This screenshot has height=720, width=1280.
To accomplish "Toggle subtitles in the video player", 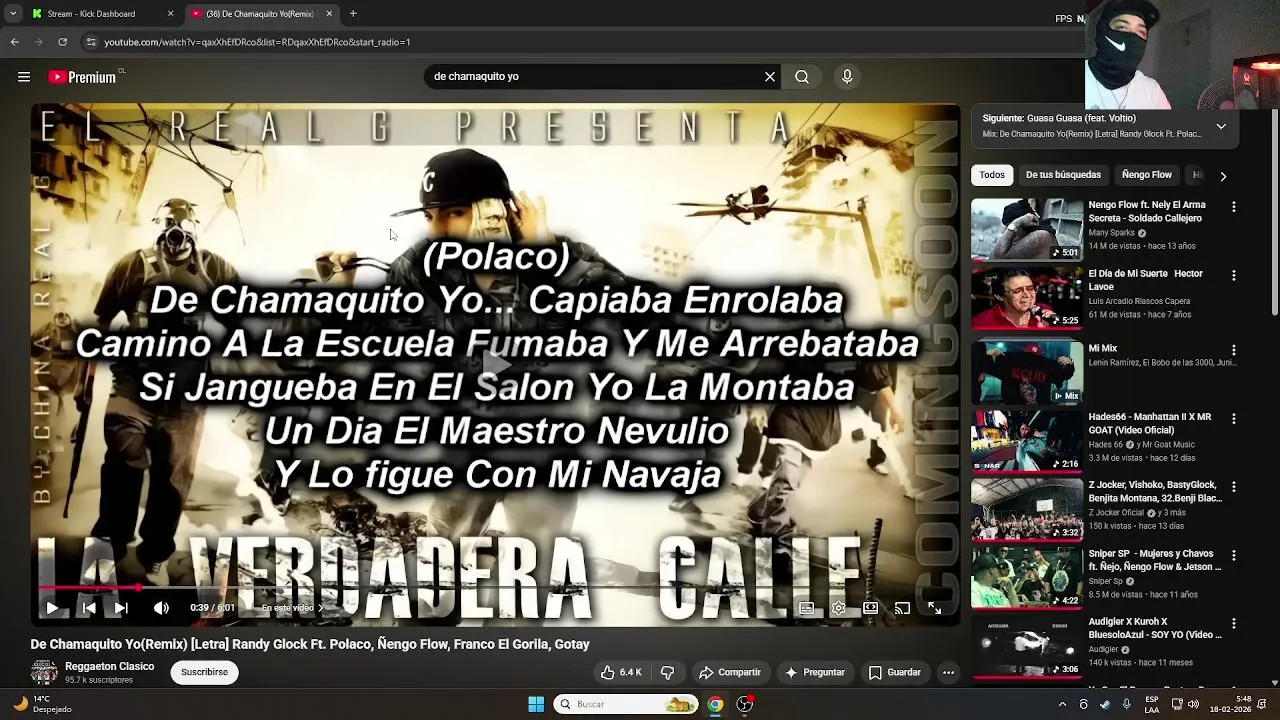I will coord(806,608).
